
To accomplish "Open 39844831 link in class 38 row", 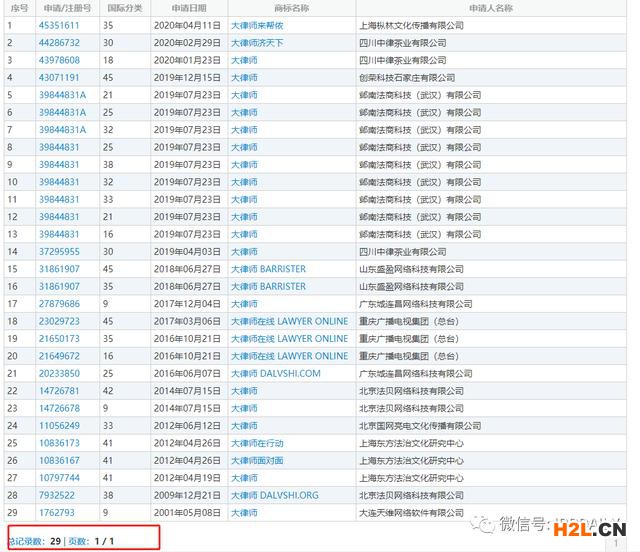I will pyautogui.click(x=59, y=165).
